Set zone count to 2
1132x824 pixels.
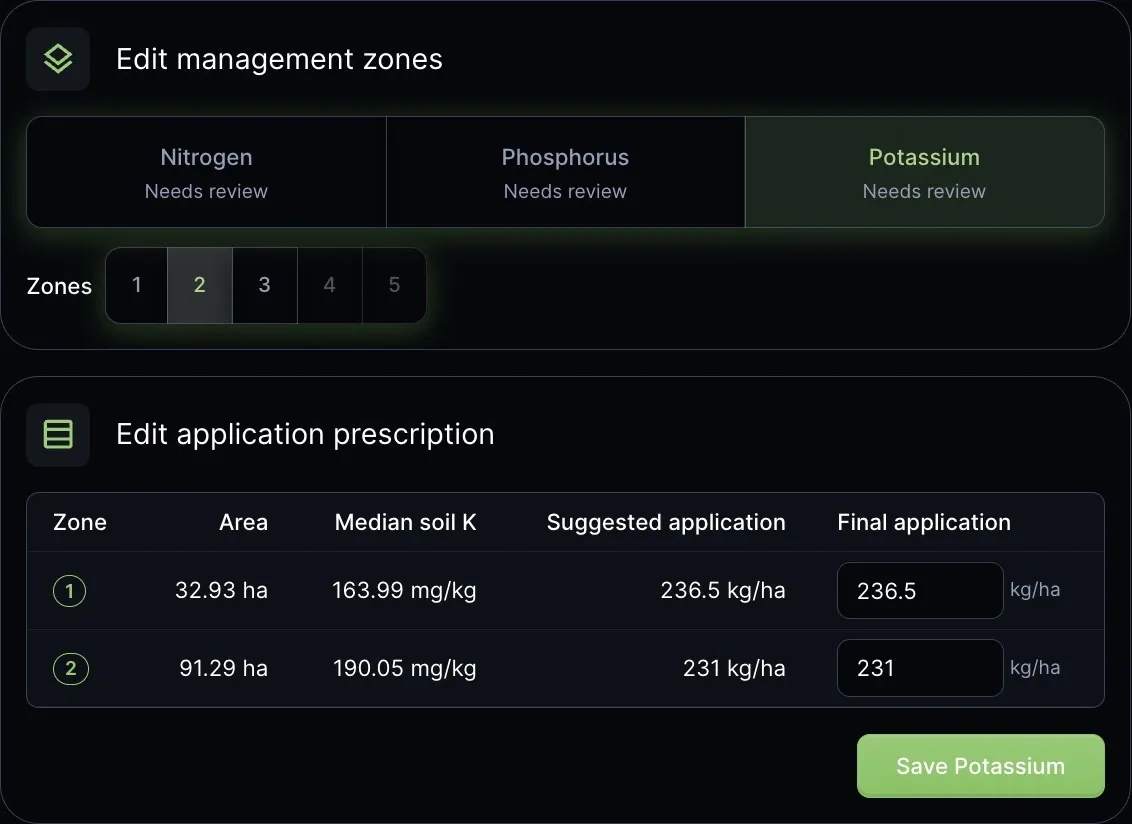coord(200,285)
